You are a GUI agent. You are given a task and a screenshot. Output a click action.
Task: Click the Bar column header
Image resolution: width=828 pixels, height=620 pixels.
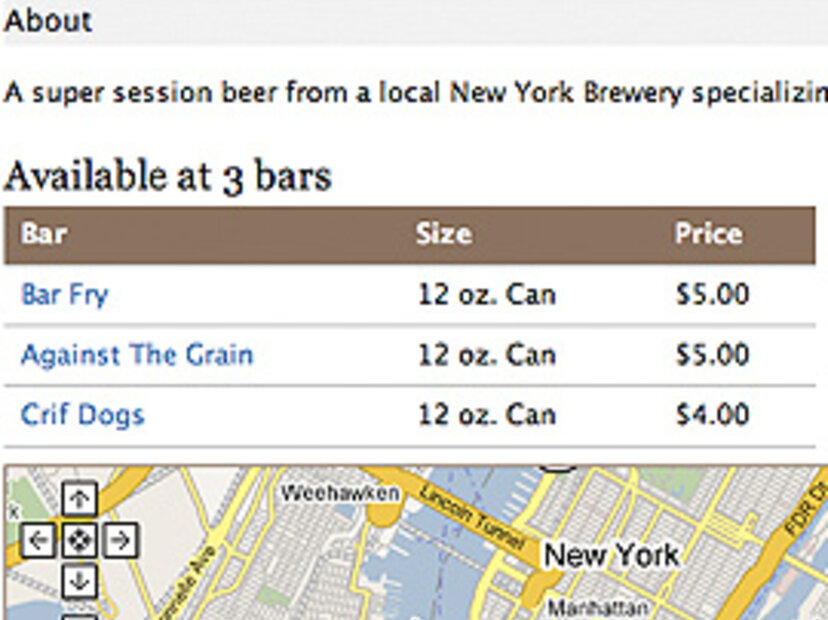click(x=44, y=234)
